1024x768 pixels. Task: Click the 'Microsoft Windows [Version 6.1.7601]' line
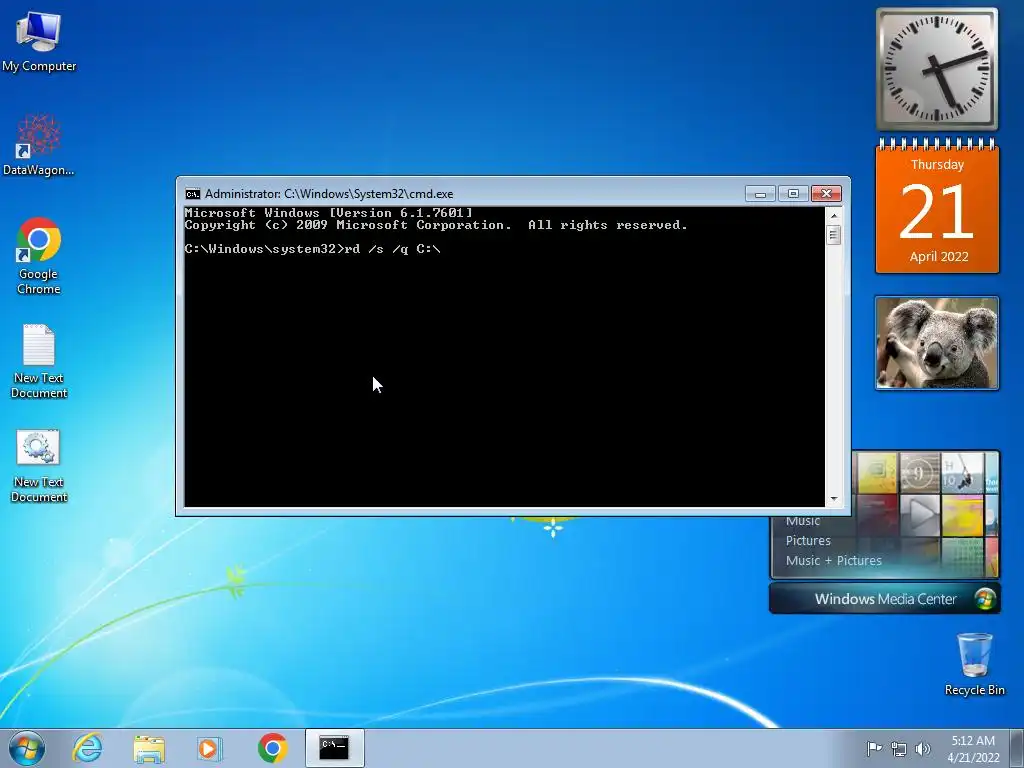(328, 213)
